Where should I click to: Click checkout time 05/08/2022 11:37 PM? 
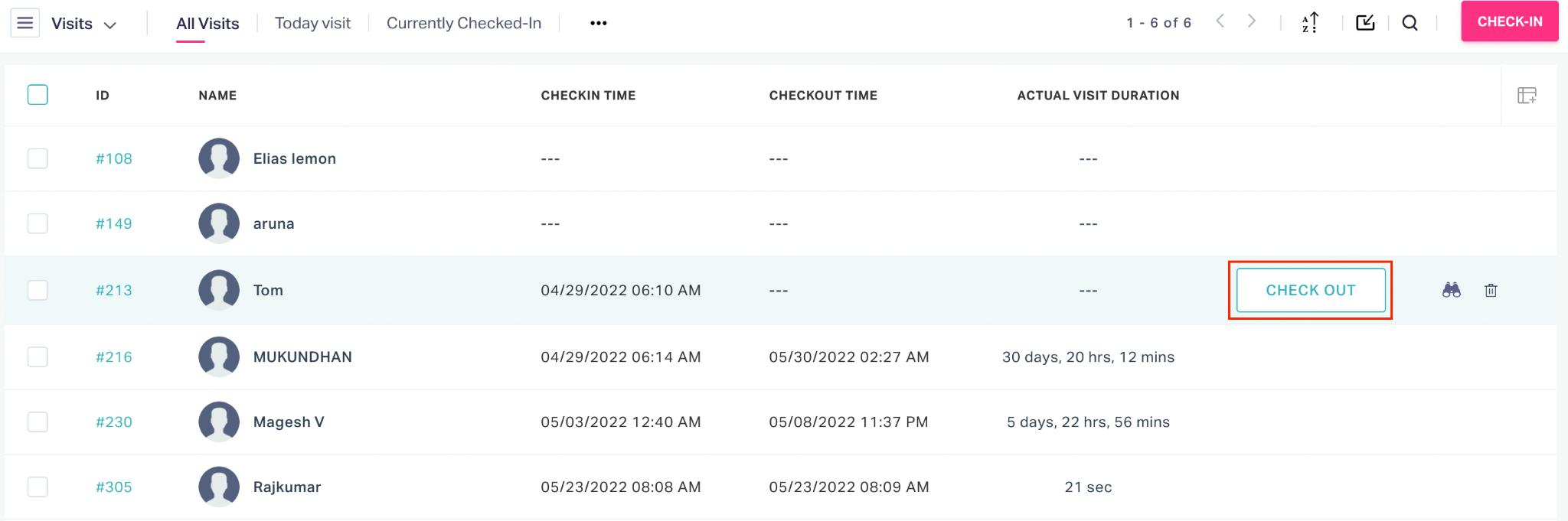(x=848, y=422)
